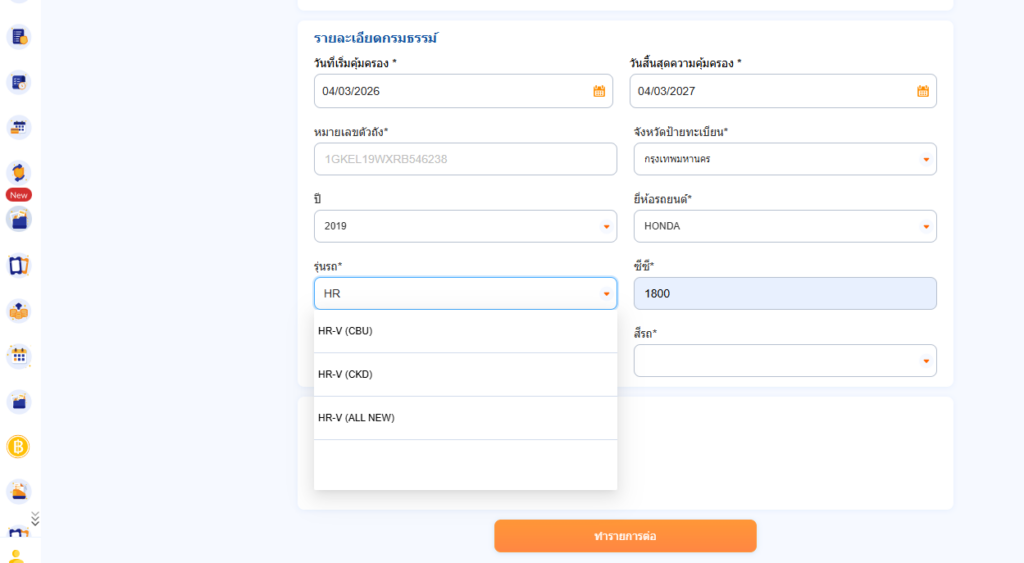Screen dimensions: 1024x563
Task: Open the boxes with upload arrow icon
Action: pyautogui.click(x=19, y=311)
